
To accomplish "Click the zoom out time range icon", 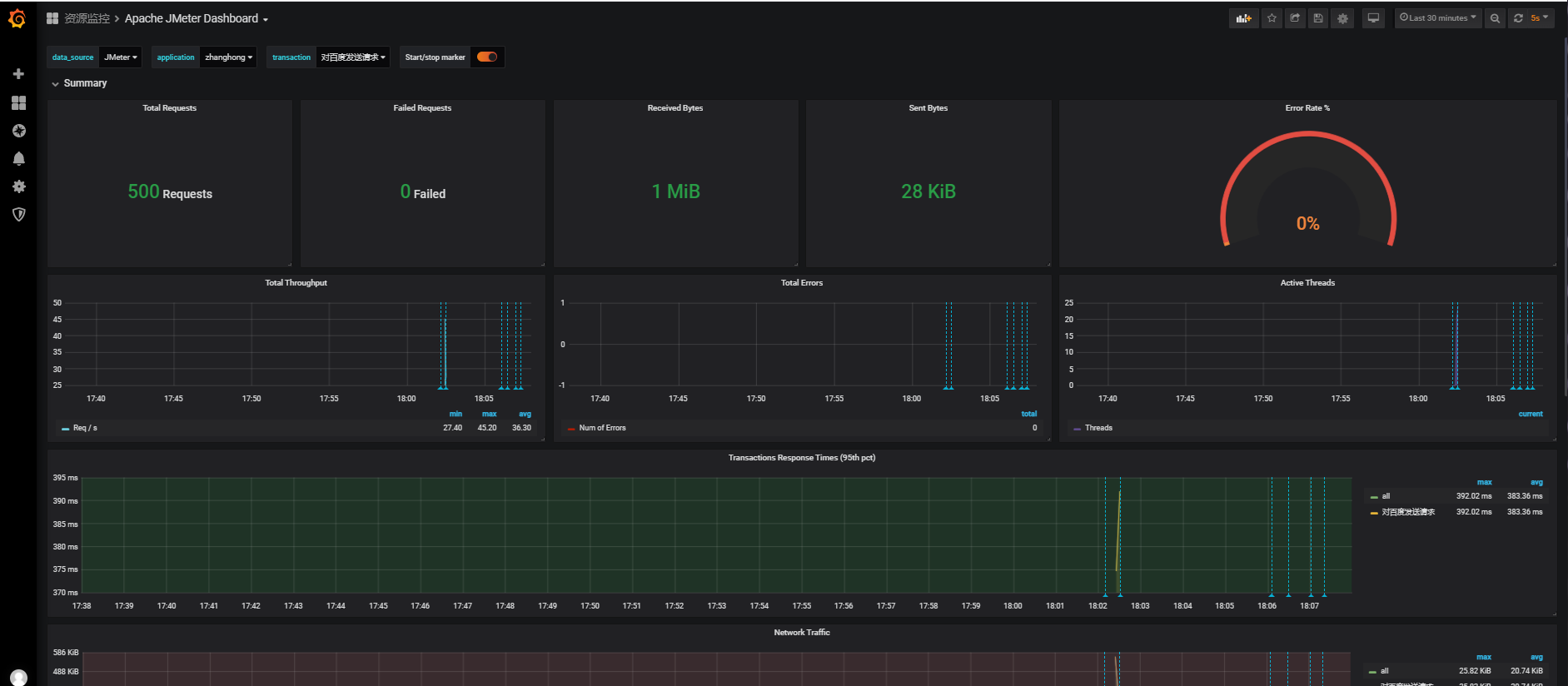I will (x=1495, y=18).
